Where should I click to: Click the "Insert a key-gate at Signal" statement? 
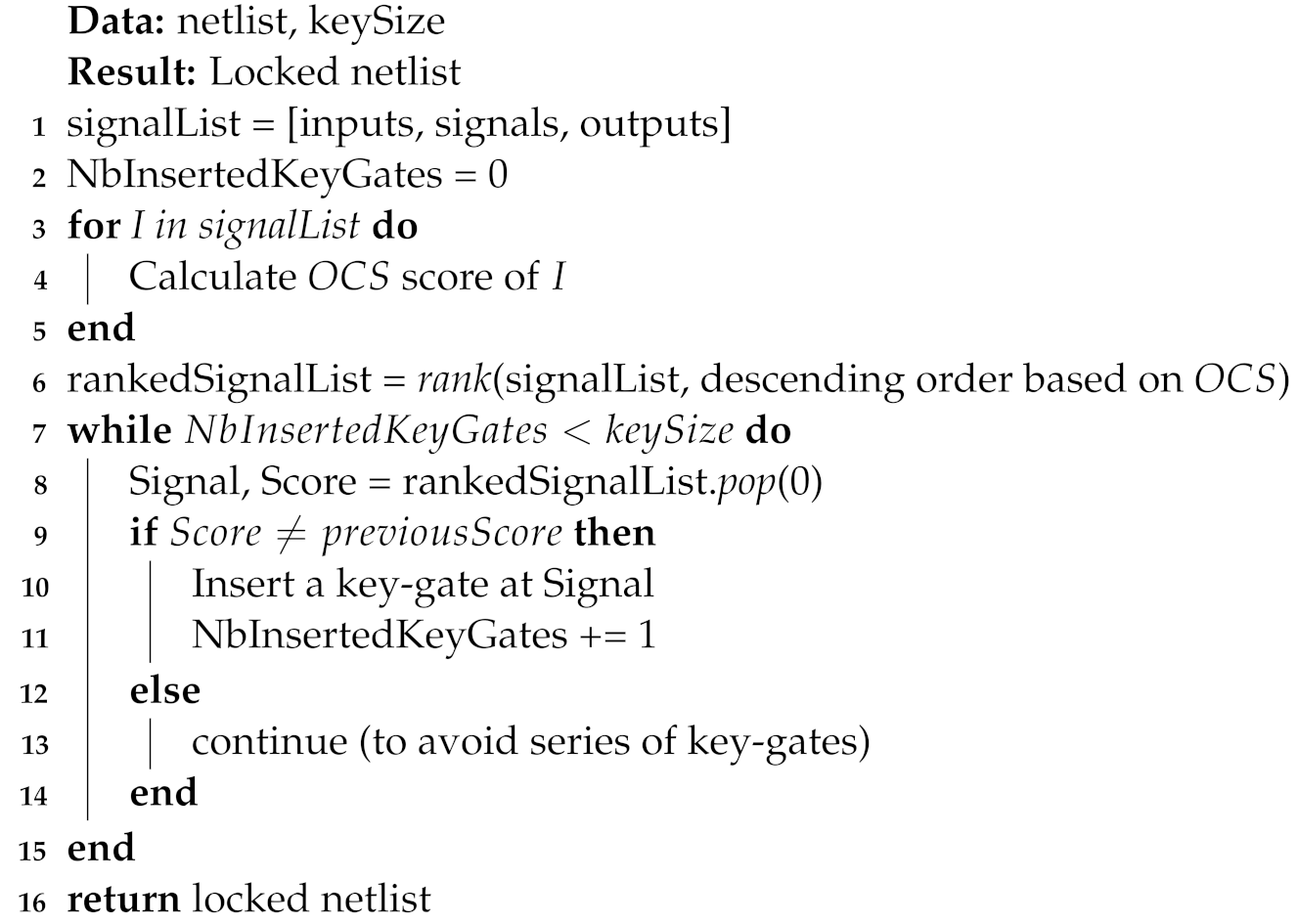tap(423, 585)
